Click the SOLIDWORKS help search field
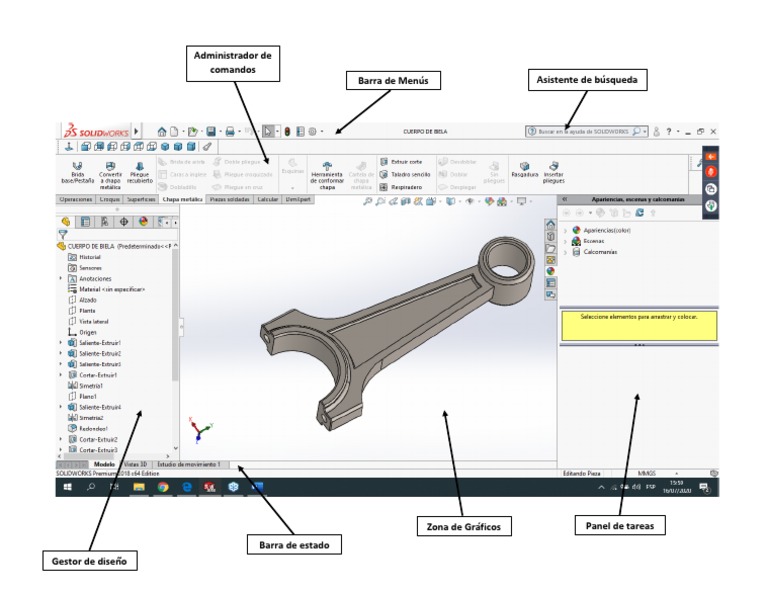This screenshot has height=594, width=768. coord(584,132)
